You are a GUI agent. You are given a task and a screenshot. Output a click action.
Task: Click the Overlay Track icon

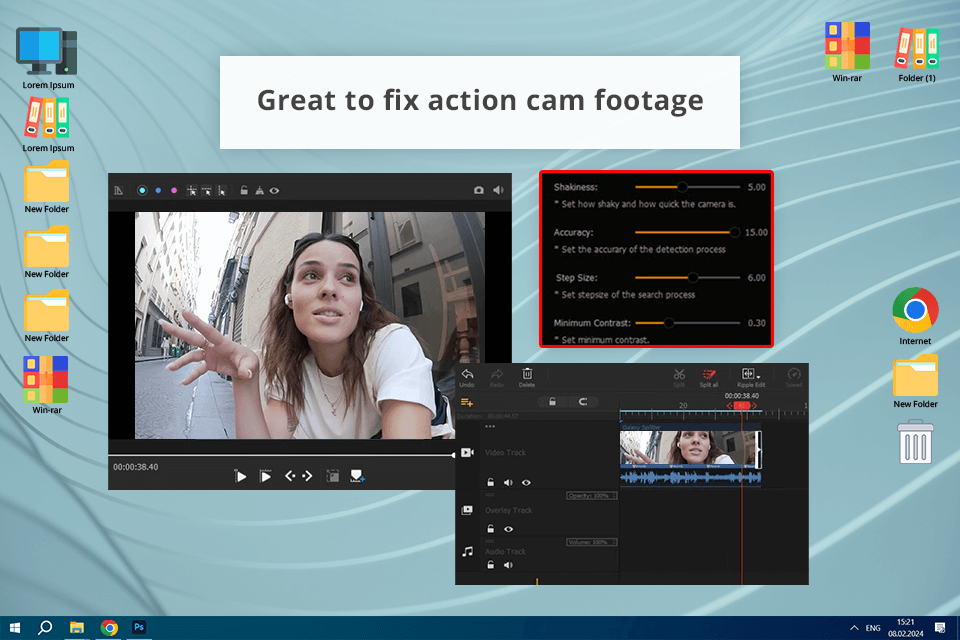click(x=467, y=510)
